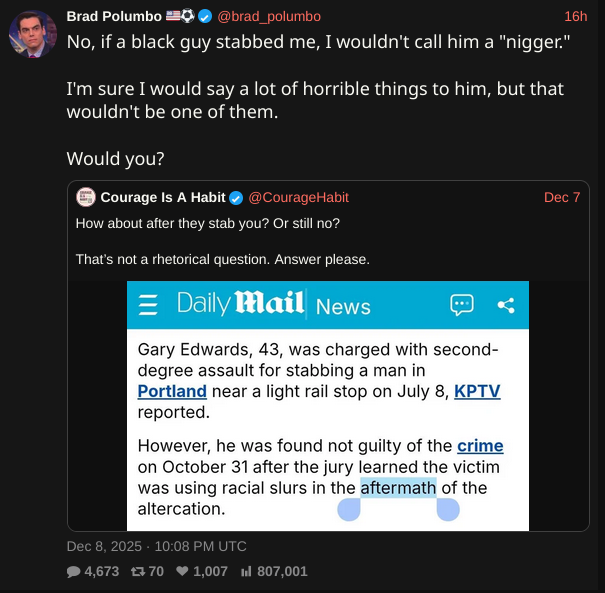The width and height of the screenshot is (605, 593).
Task: Click the heart like icon
Action: 182,571
